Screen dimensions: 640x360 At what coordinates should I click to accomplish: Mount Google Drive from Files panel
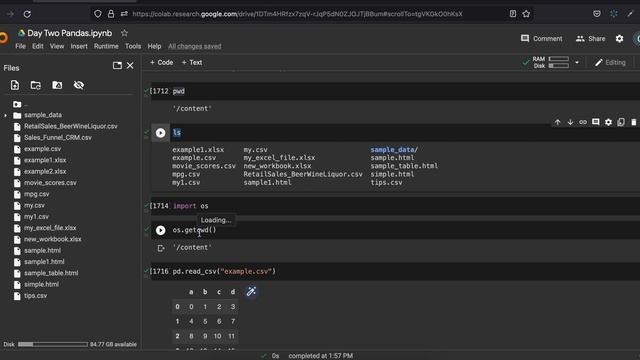point(57,85)
